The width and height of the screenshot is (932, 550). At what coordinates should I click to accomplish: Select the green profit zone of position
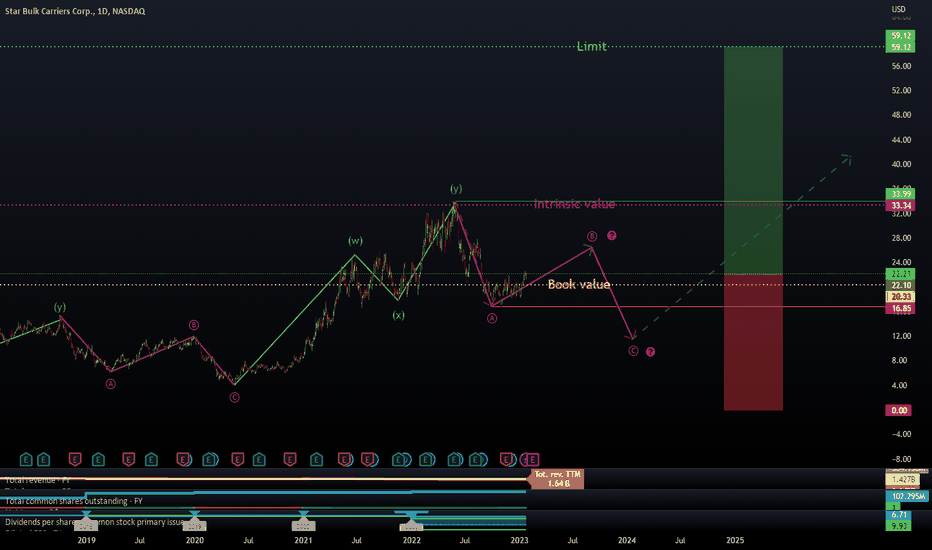click(x=753, y=161)
